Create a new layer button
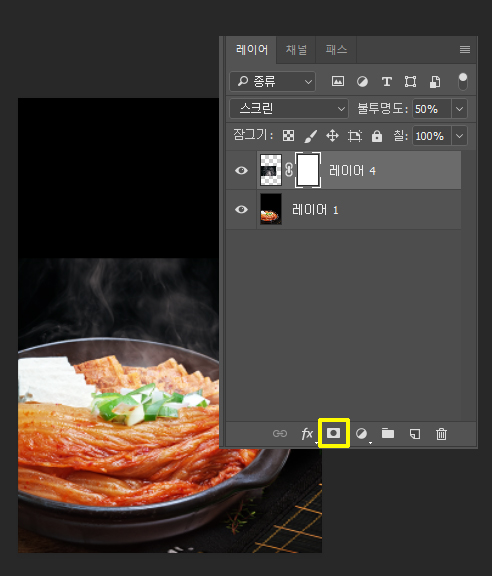Screen dimensions: 492x576 pos(415,434)
